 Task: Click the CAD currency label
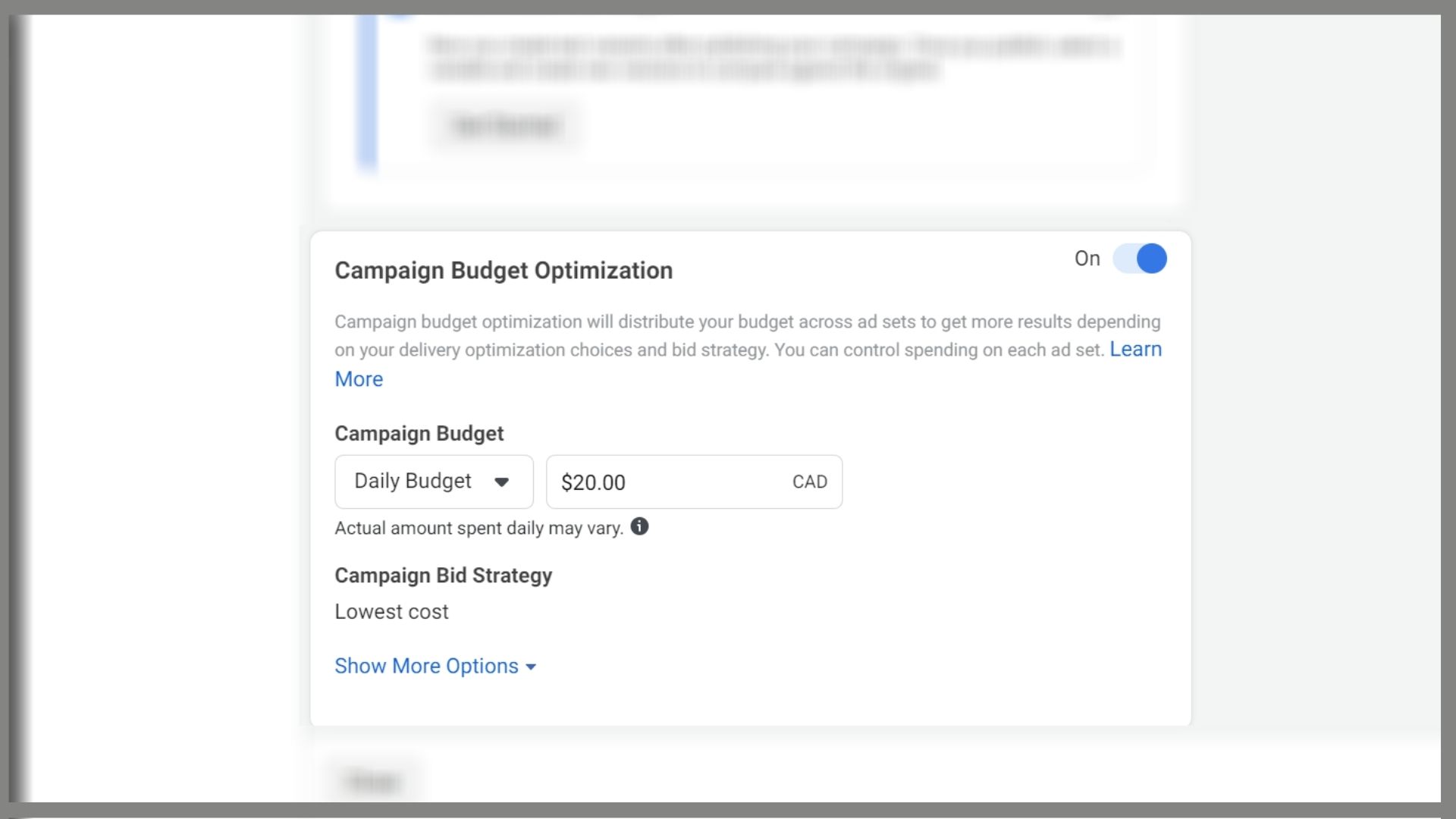pos(809,482)
